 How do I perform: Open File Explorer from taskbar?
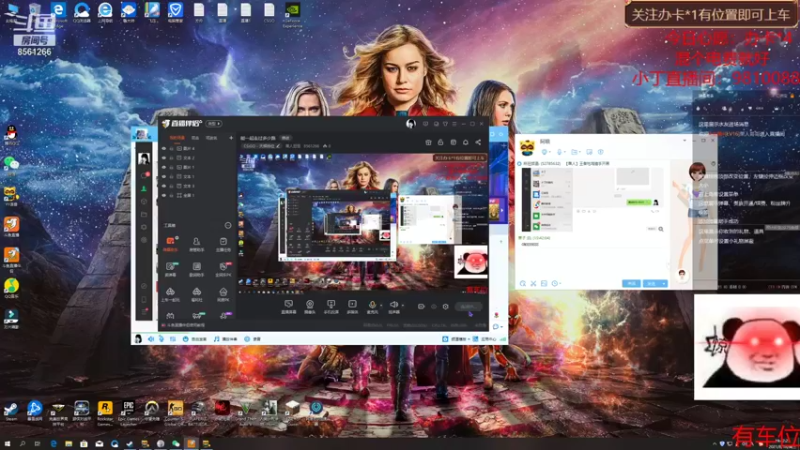(68, 444)
